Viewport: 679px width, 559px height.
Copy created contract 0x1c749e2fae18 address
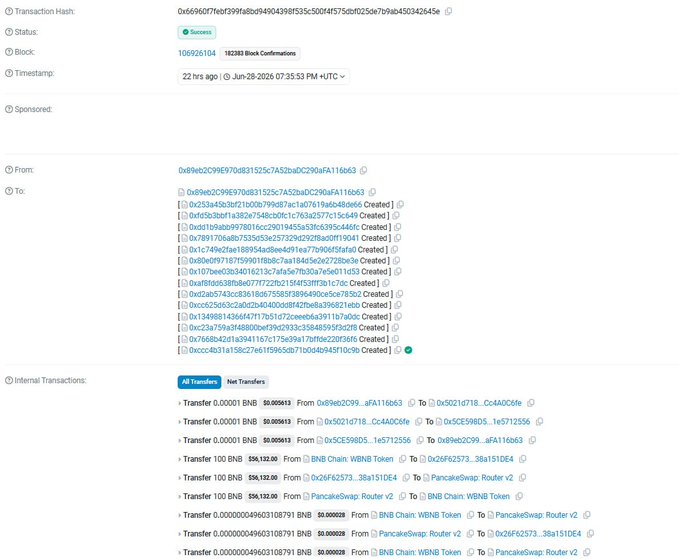(x=394, y=249)
